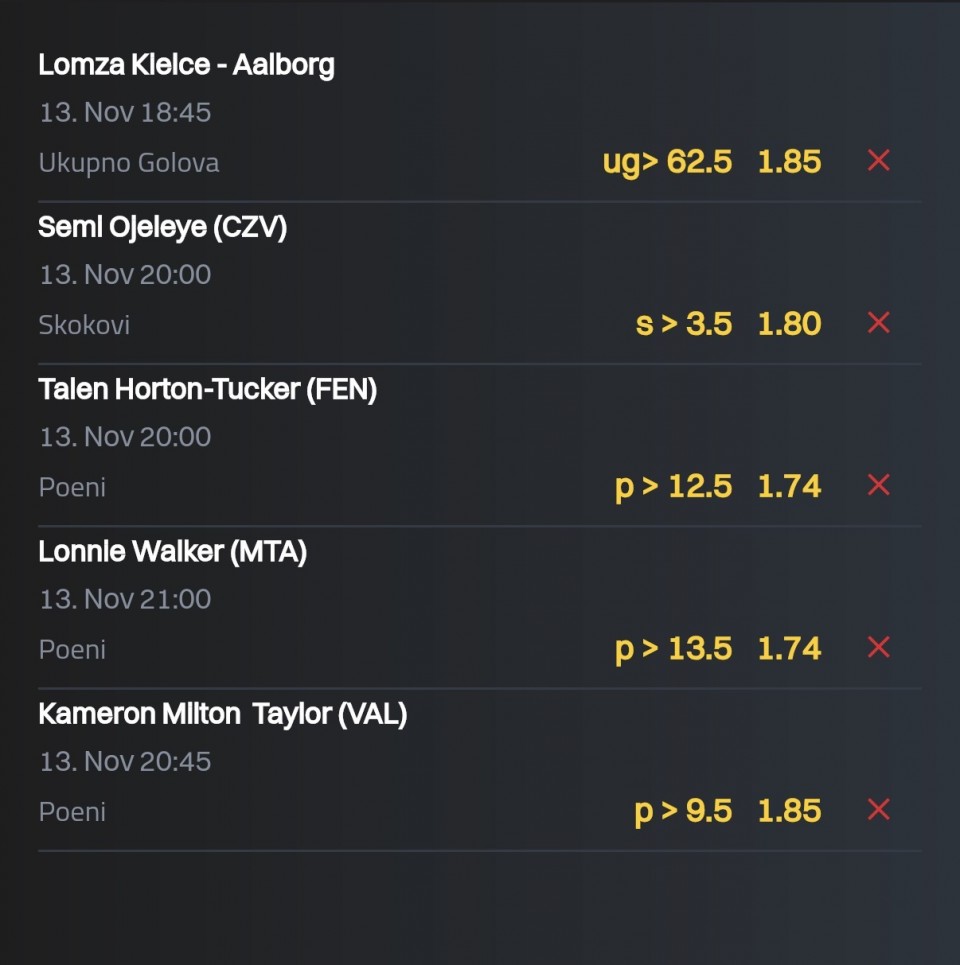This screenshot has width=960, height=965.
Task: Click the Ukupno Golova market label
Action: pos(129,163)
